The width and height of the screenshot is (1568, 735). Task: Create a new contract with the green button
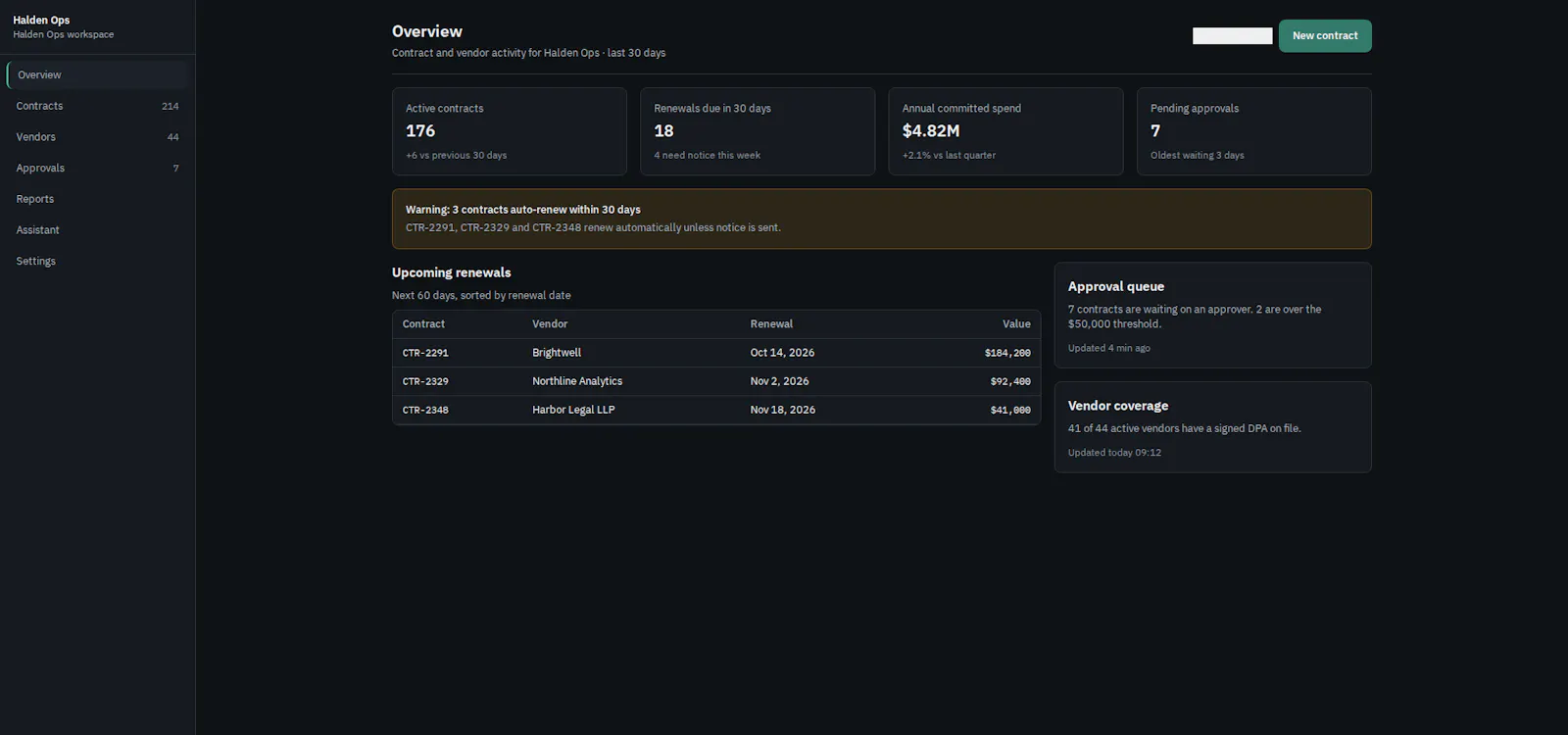(x=1325, y=36)
